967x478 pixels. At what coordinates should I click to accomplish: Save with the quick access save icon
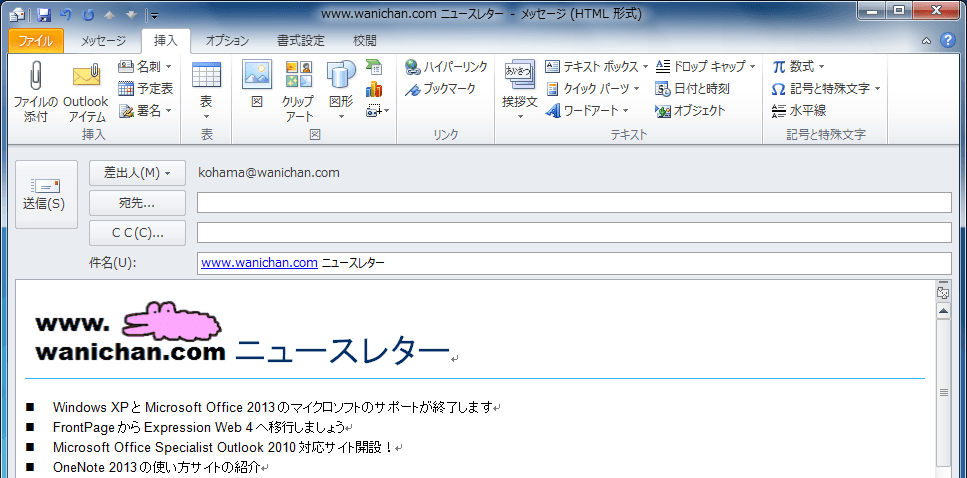[x=43, y=14]
